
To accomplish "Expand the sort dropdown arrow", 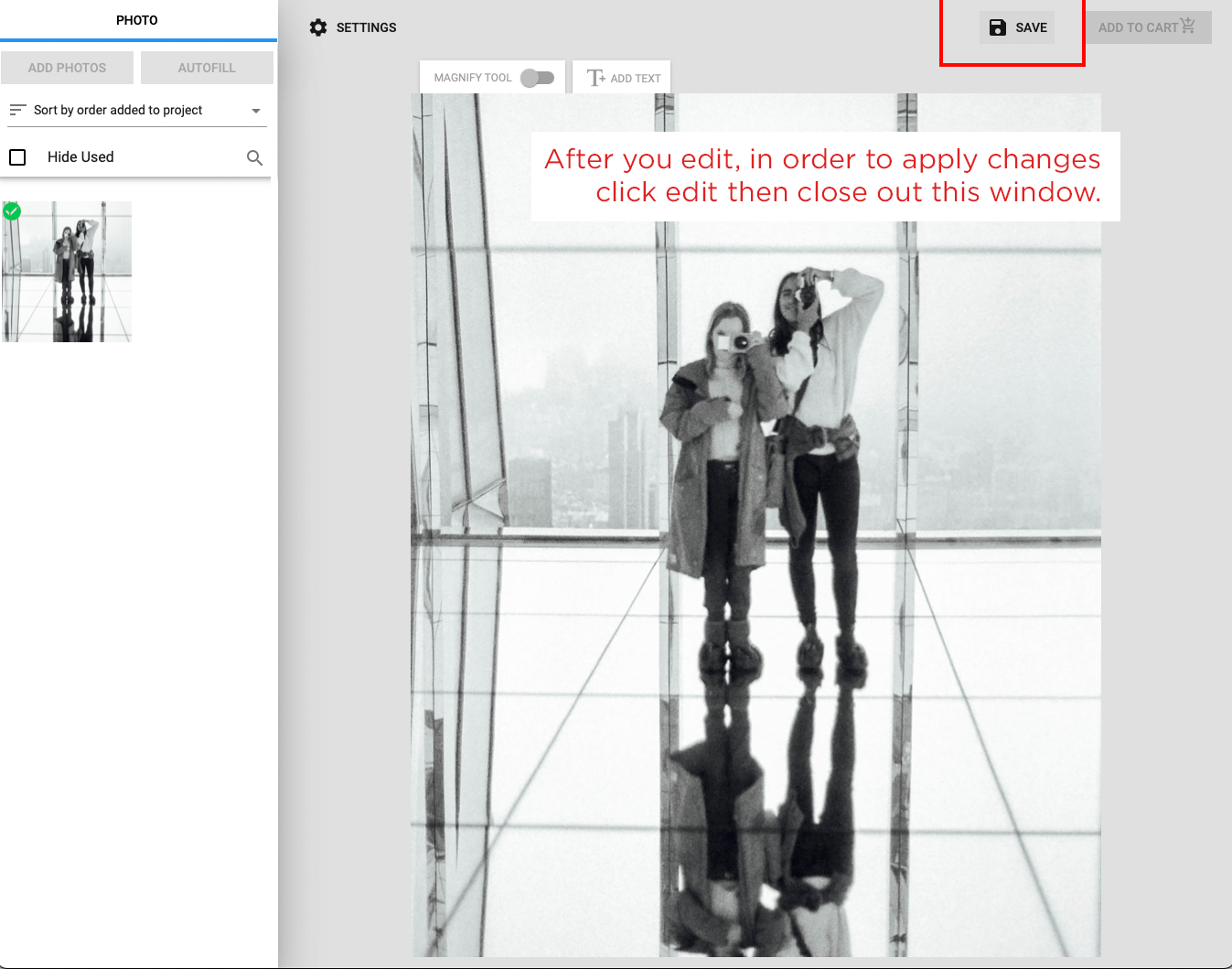I will pos(256,111).
